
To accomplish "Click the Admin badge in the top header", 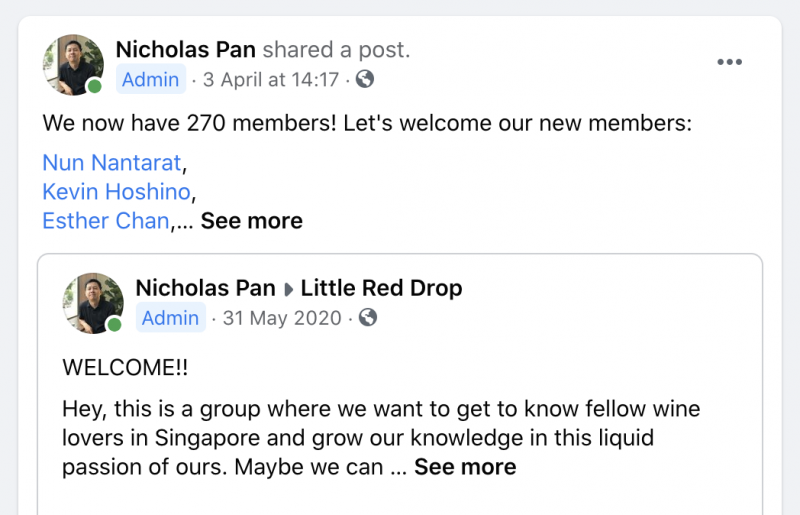I will tap(151, 79).
